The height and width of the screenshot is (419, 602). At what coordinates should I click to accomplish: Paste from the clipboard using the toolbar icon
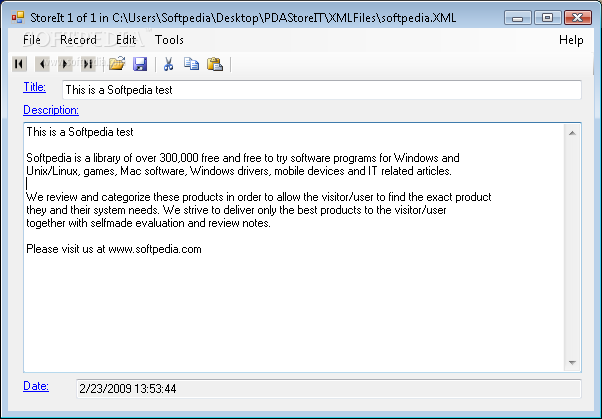coord(215,64)
